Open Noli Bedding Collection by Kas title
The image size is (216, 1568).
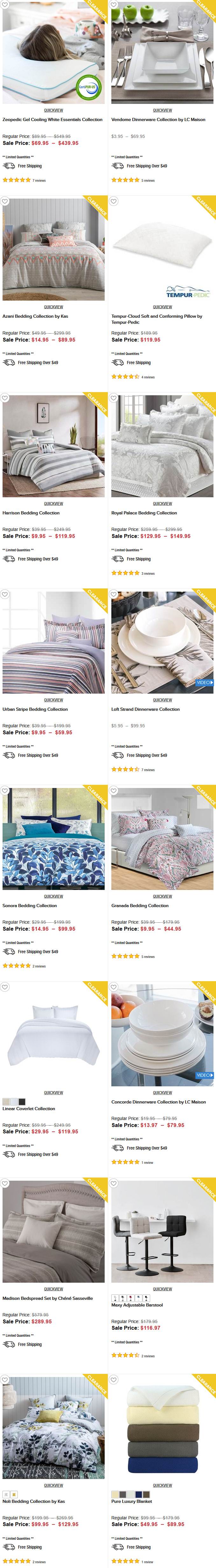point(33,1502)
